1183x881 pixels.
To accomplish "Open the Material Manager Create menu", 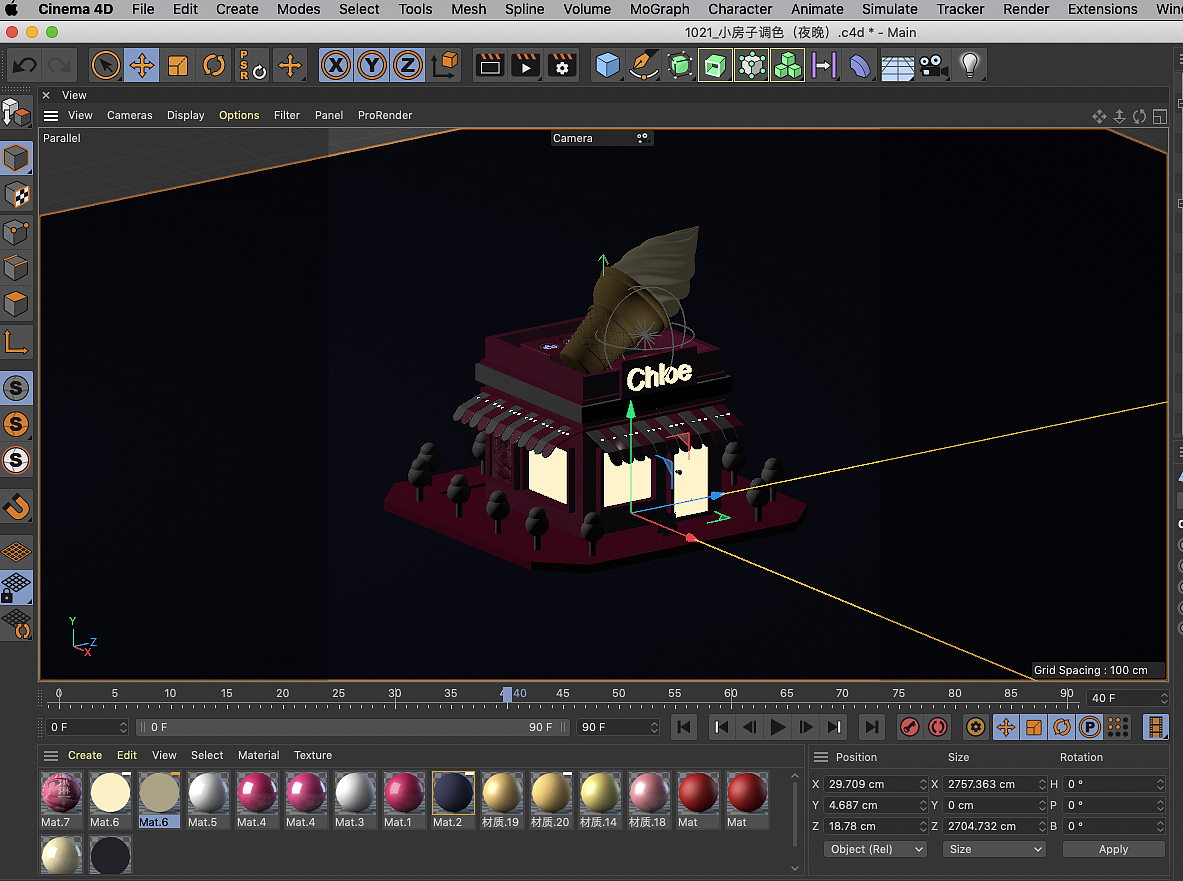I will [84, 755].
